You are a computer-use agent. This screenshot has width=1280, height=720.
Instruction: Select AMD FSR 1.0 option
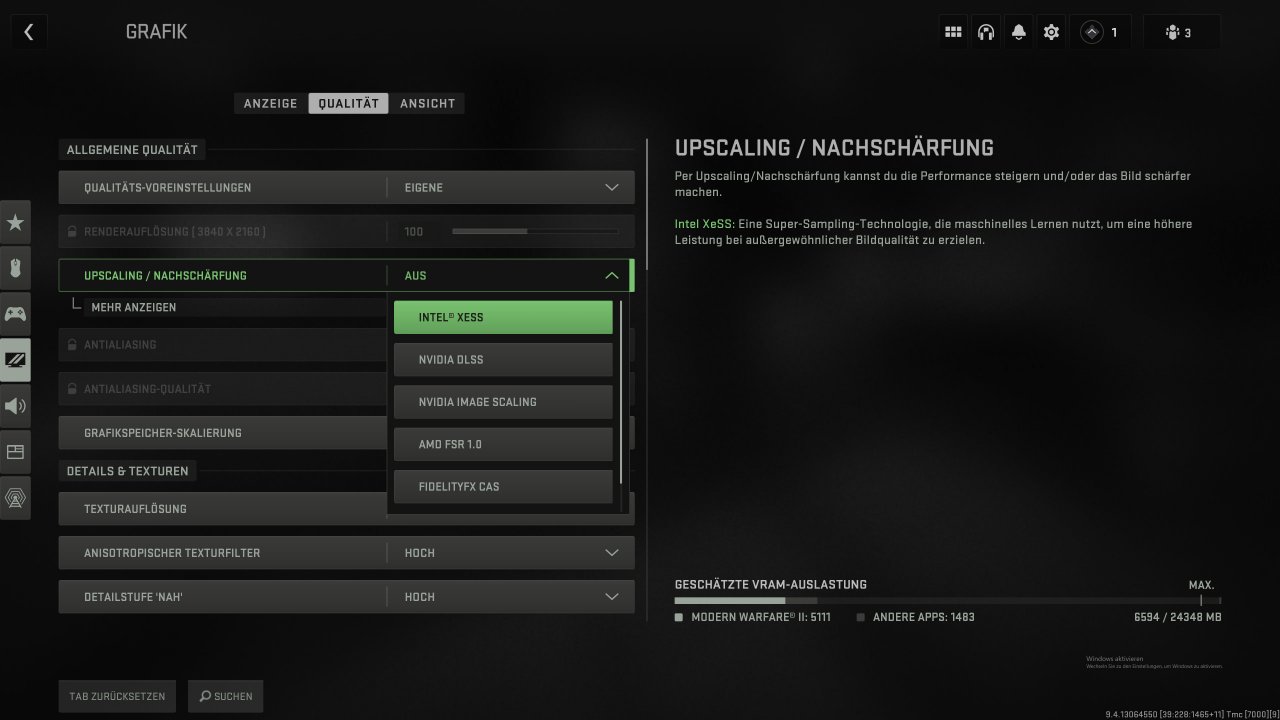[x=503, y=444]
